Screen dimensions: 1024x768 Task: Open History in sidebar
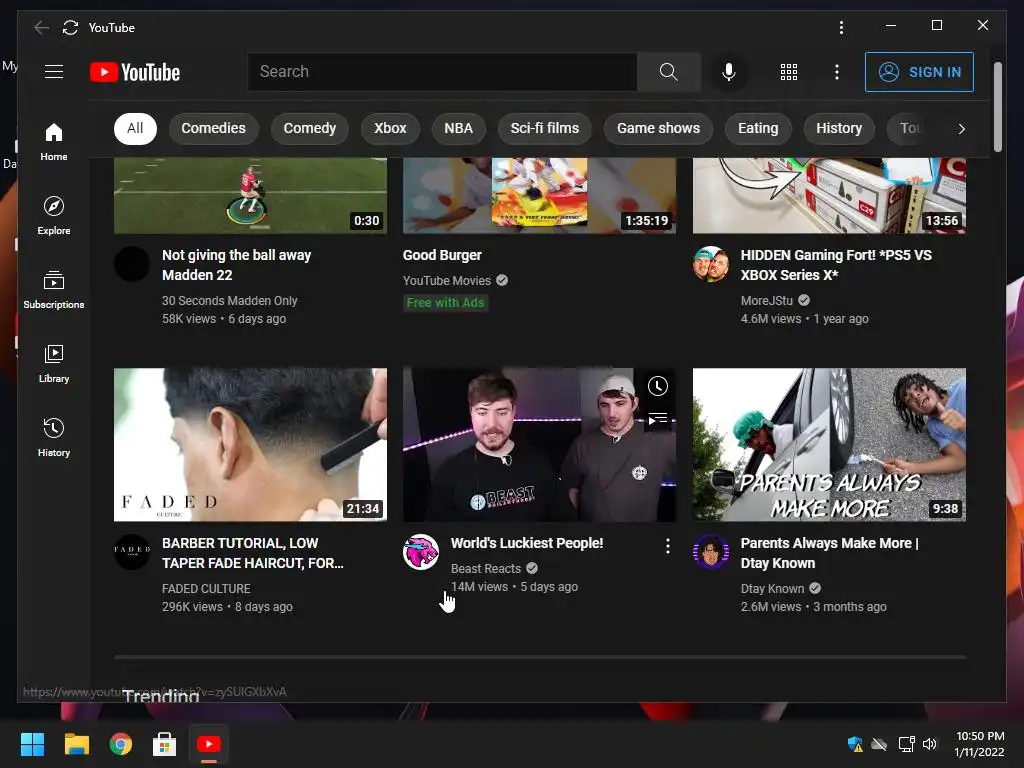[x=54, y=438]
